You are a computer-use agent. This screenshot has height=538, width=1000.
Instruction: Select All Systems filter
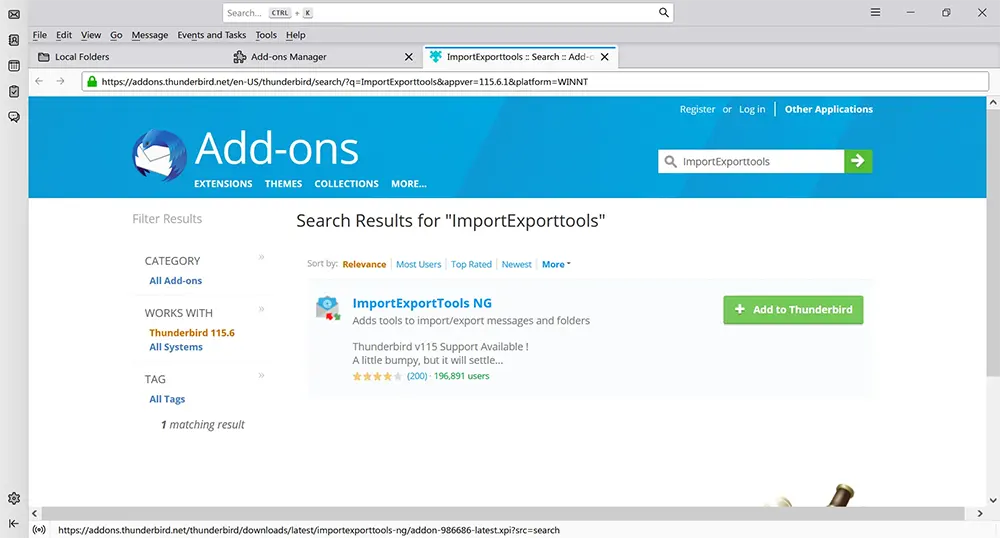[x=176, y=347]
